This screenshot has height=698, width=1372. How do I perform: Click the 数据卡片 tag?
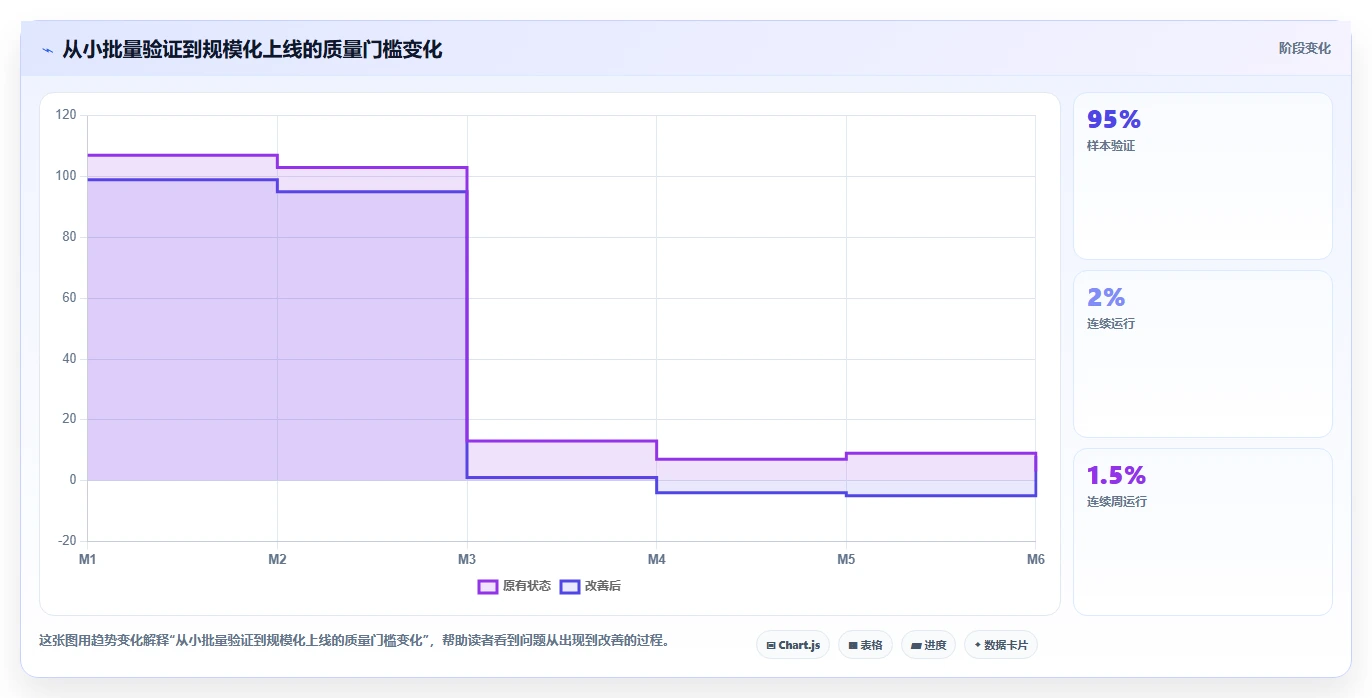1001,645
